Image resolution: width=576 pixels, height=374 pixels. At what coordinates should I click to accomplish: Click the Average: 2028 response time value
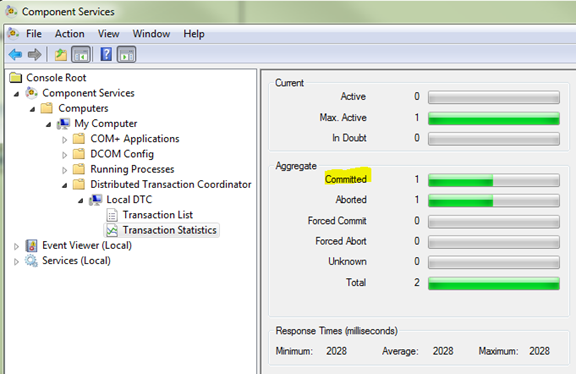(443, 351)
